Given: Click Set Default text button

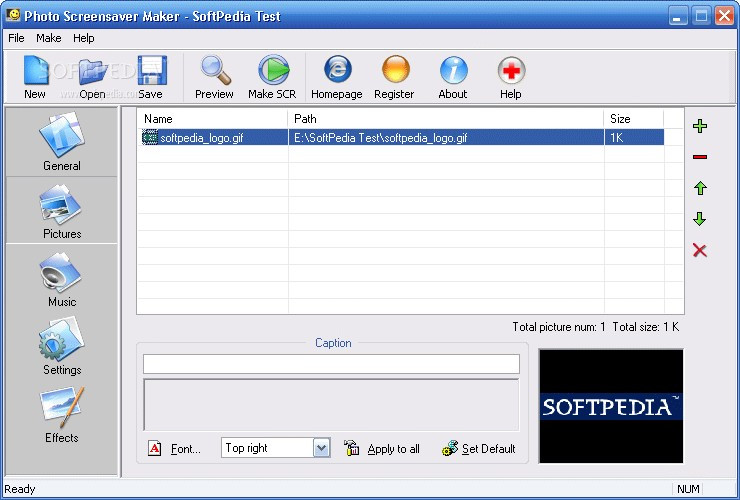Looking at the screenshot, I should click(488, 449).
